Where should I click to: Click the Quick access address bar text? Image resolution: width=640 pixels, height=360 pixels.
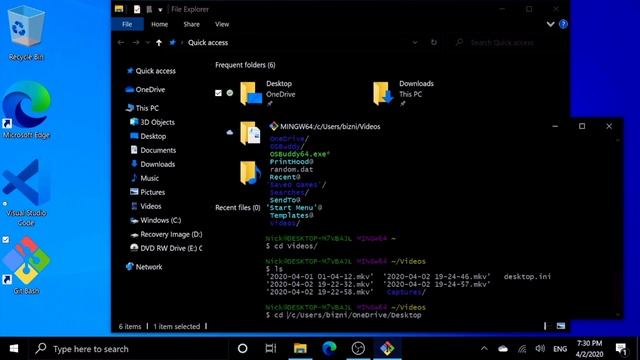208,42
